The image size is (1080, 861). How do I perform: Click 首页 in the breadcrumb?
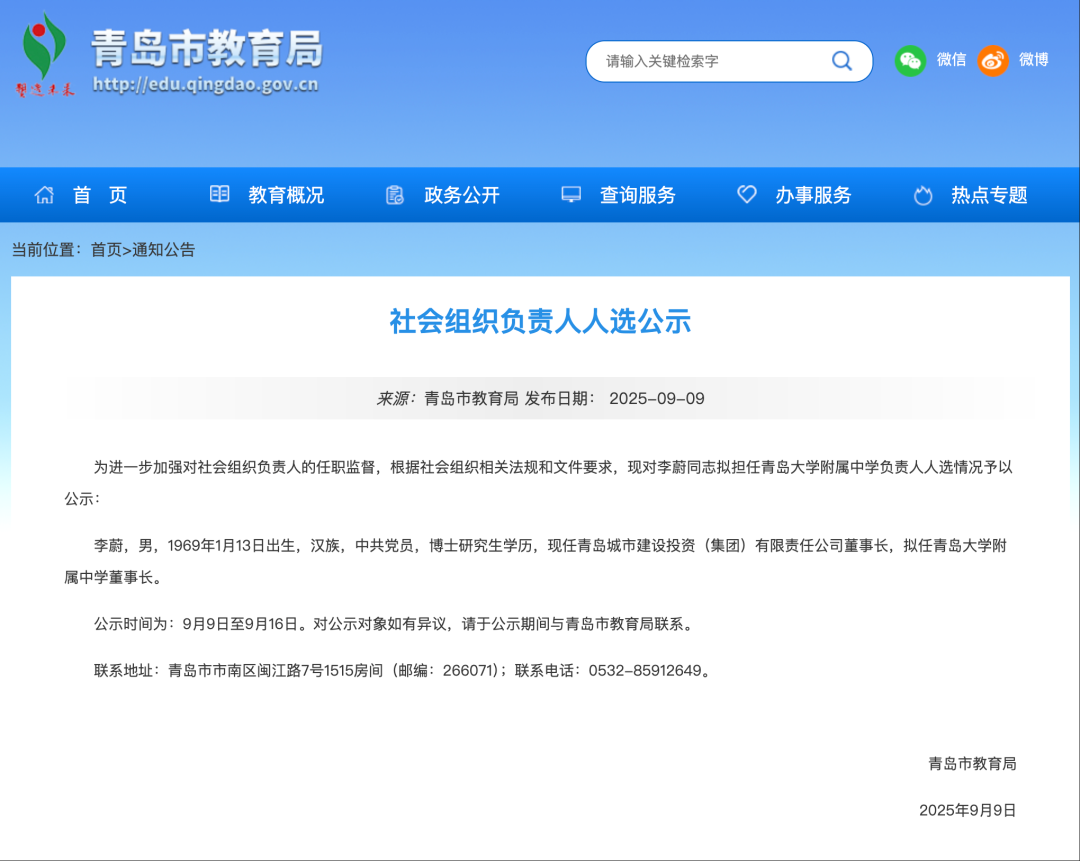click(x=106, y=249)
